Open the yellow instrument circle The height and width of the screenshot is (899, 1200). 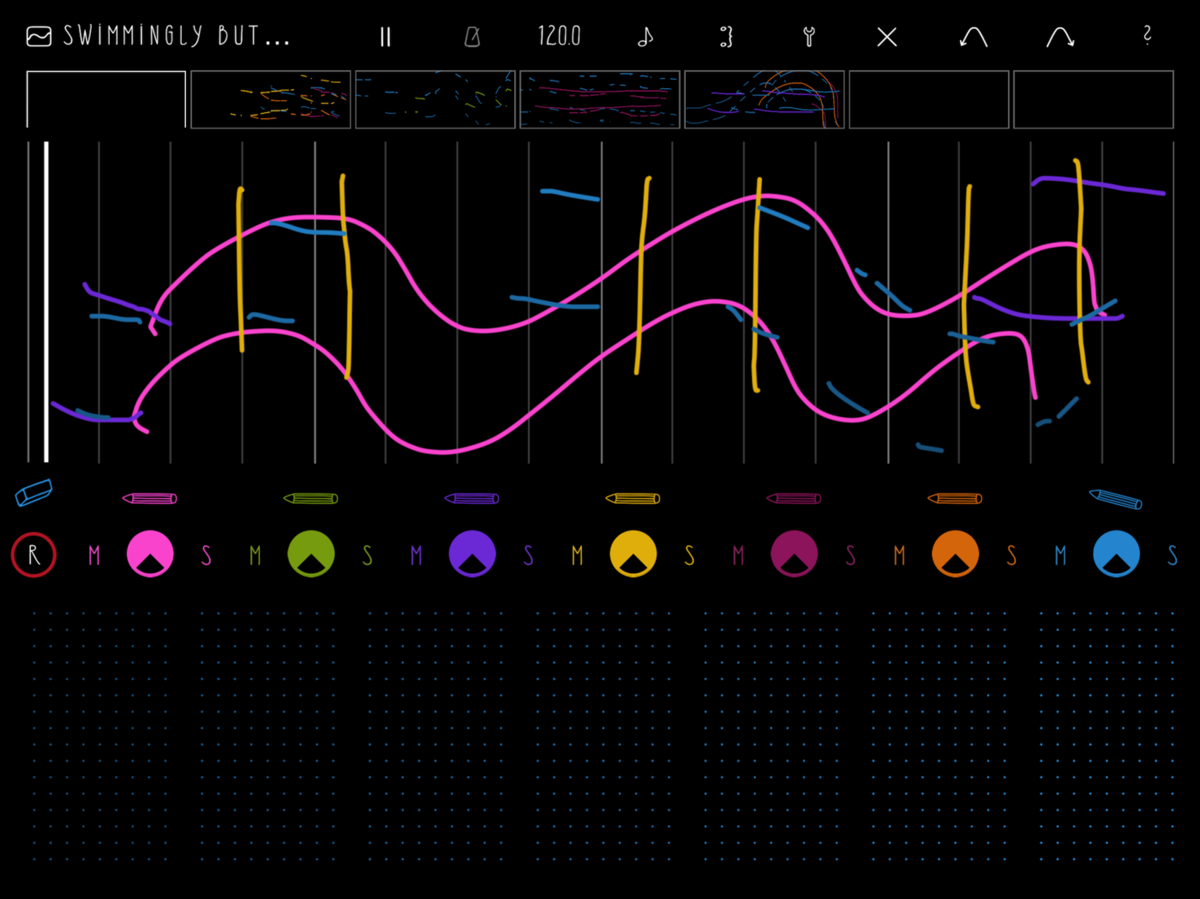(633, 554)
